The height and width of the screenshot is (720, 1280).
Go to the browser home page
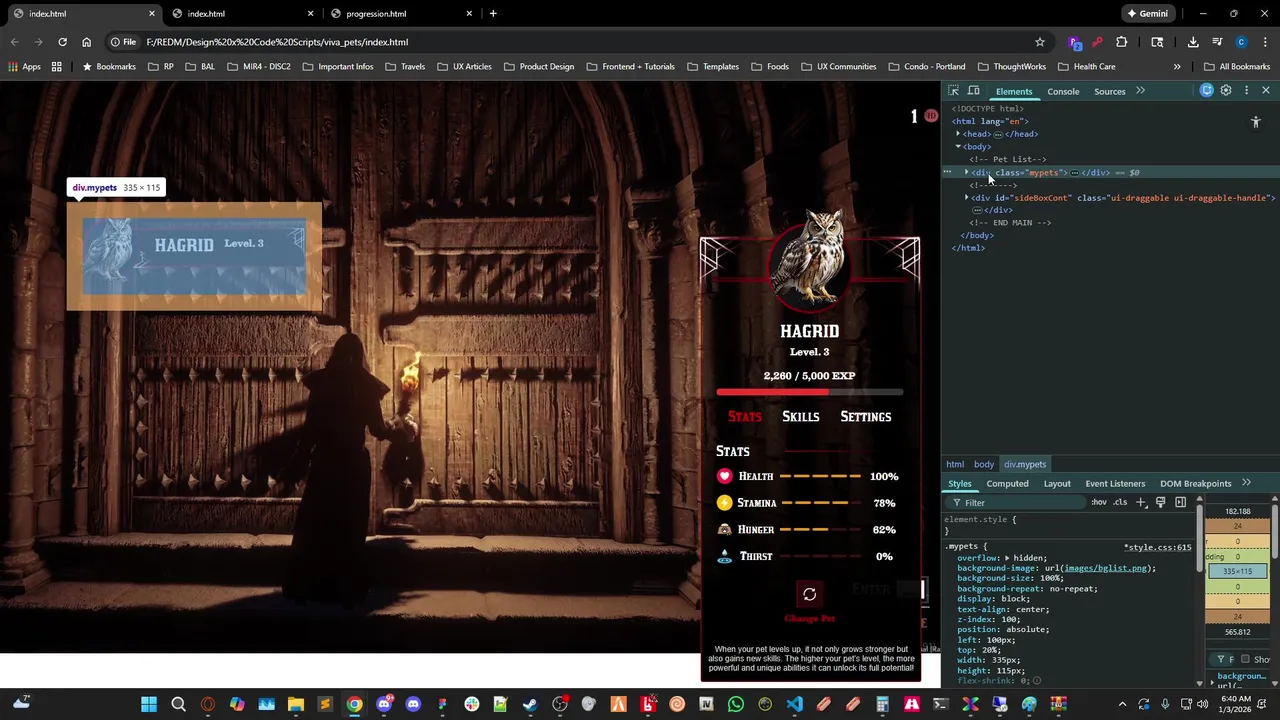[86, 42]
